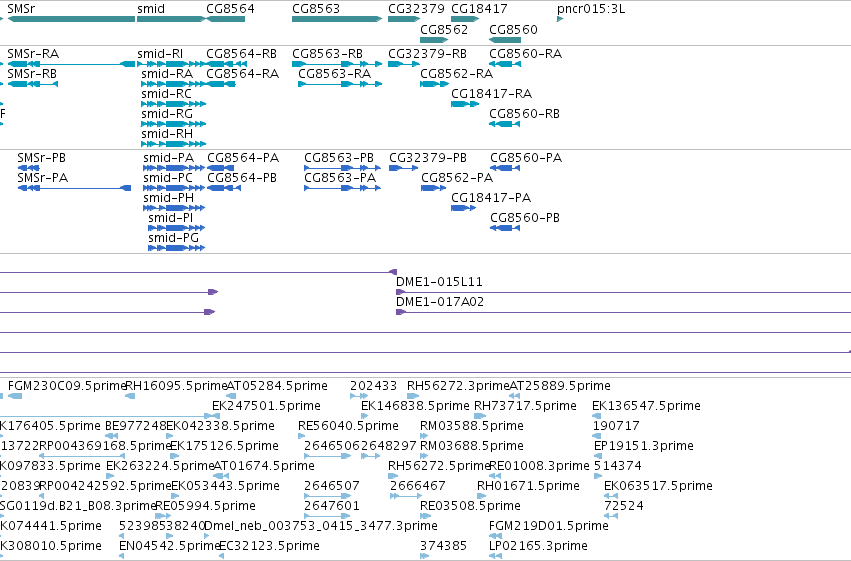Select EST RM03588.5prime
This screenshot has height=561, width=851.
tap(472, 426)
